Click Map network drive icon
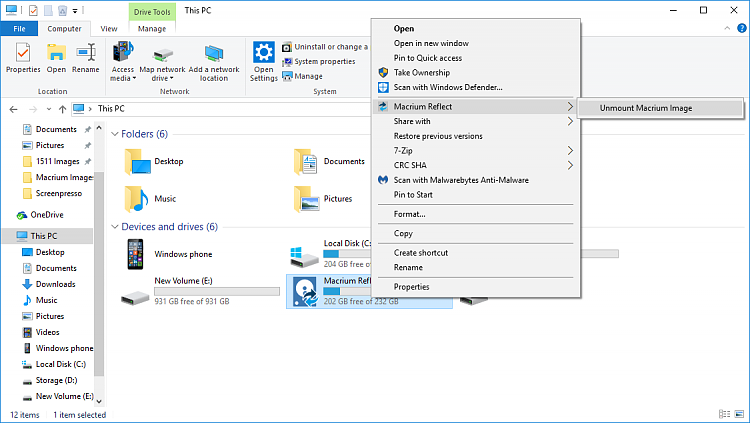Viewport: 750px width, 423px height. (163, 53)
